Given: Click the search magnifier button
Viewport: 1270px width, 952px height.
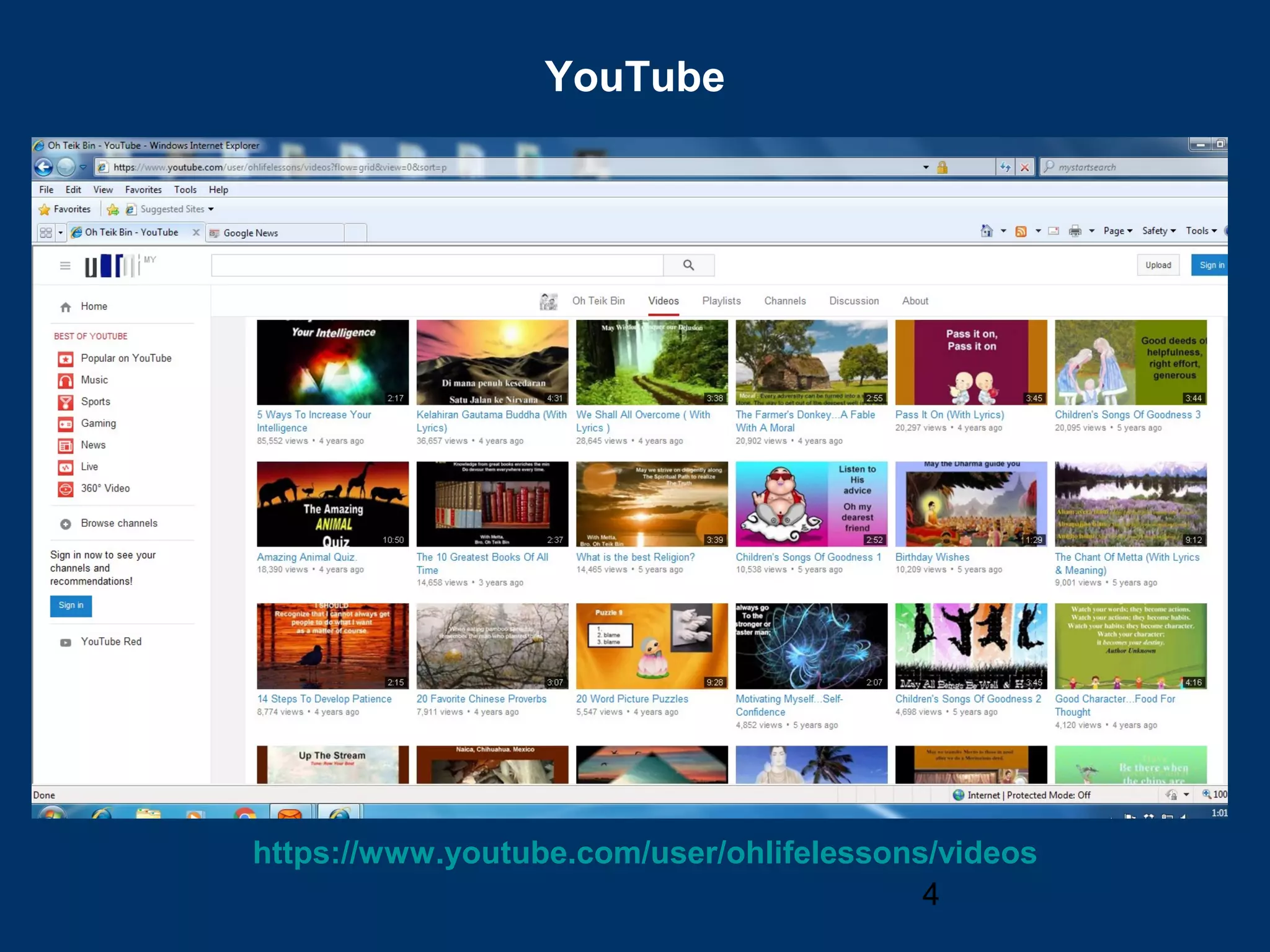Looking at the screenshot, I should click(689, 265).
